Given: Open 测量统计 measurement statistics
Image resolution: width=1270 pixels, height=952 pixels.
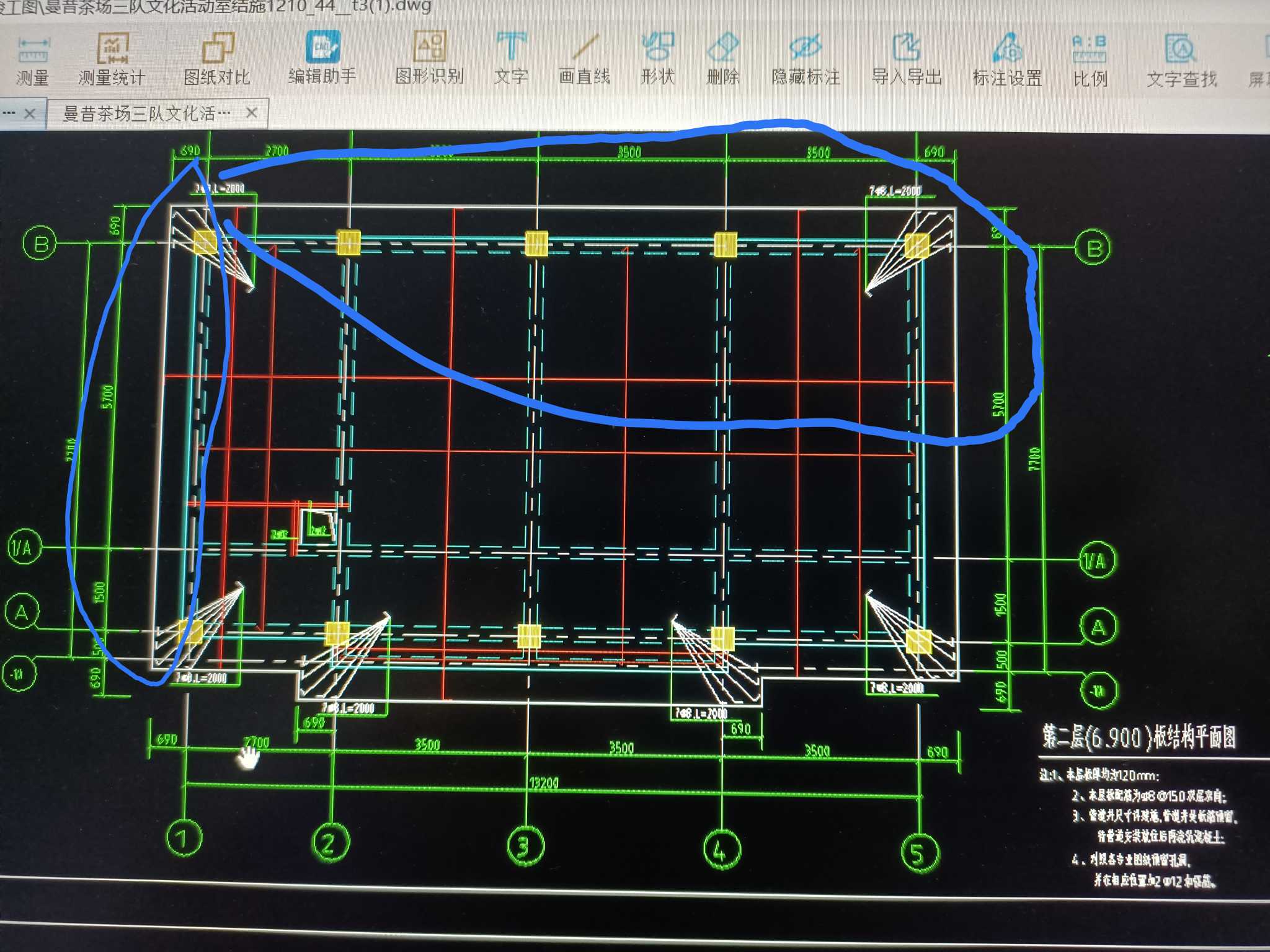Looking at the screenshot, I should pyautogui.click(x=112, y=61).
